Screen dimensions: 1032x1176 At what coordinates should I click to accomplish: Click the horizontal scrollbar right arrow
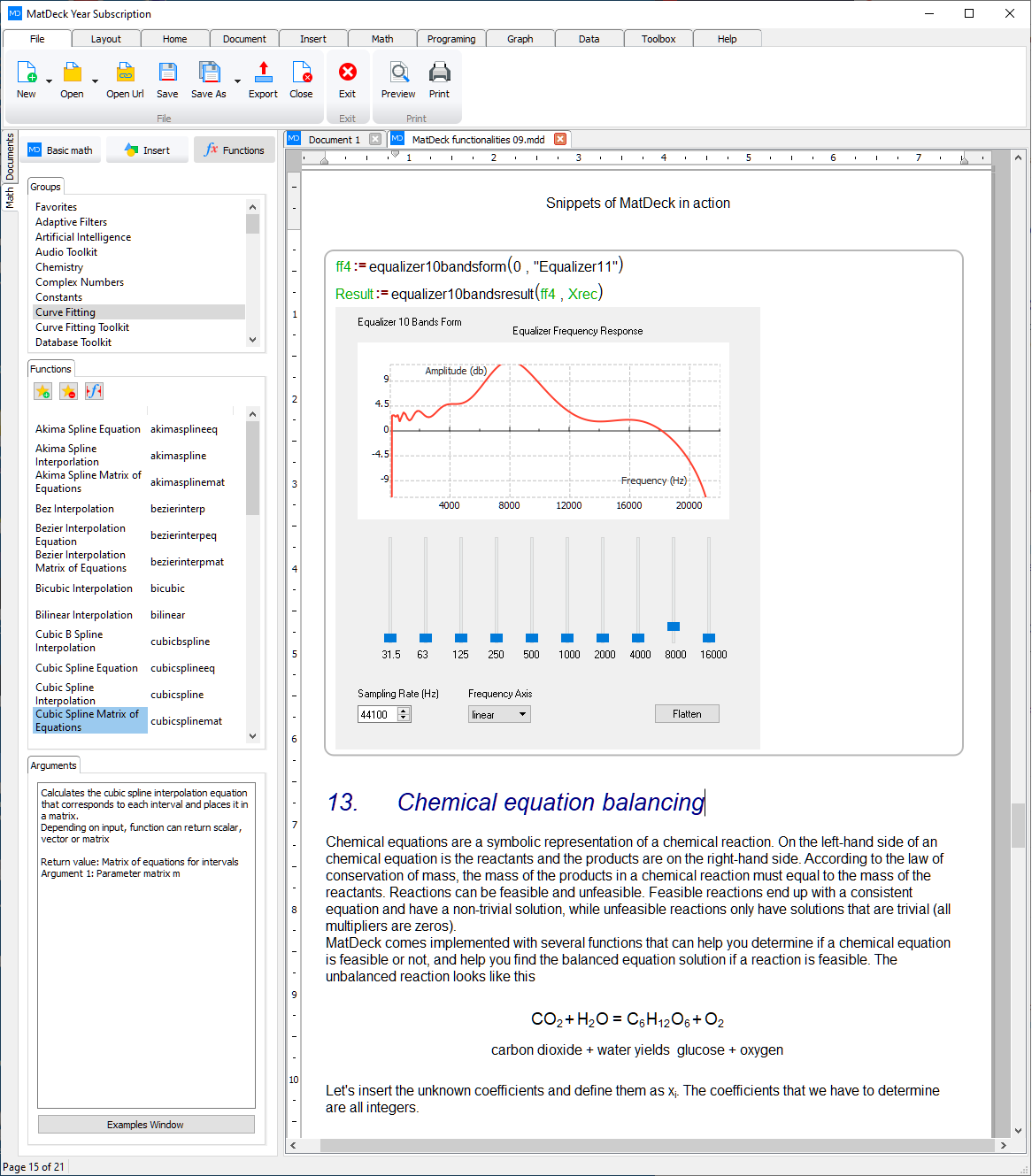1003,1145
